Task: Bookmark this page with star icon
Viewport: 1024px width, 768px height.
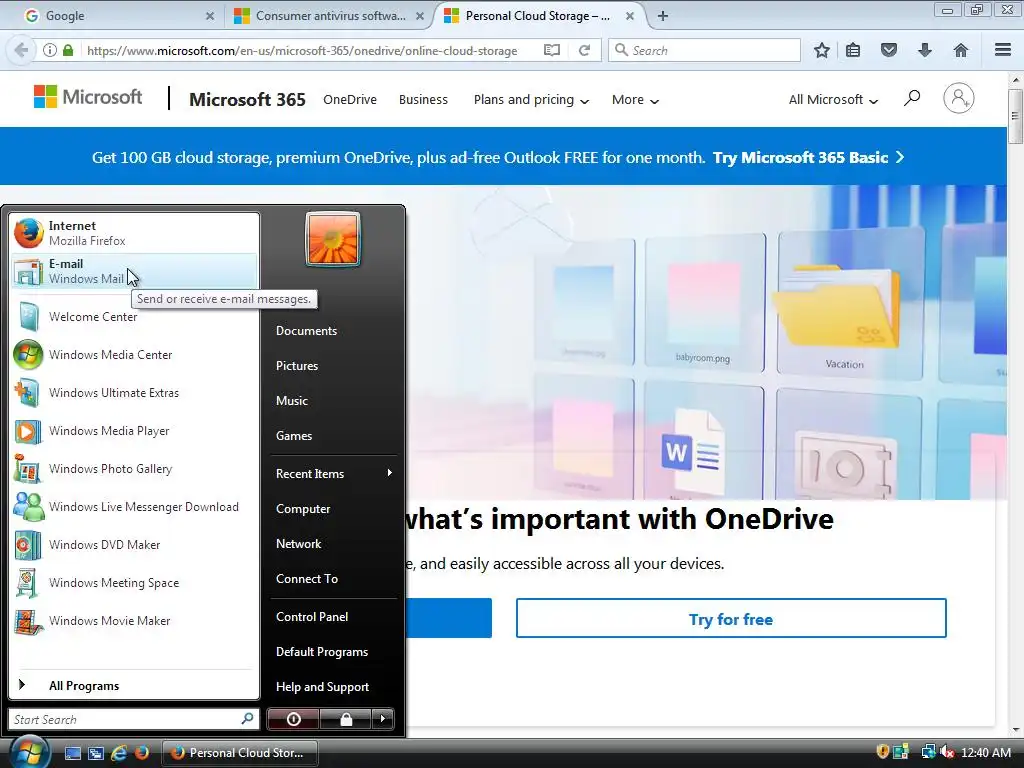Action: 822,50
